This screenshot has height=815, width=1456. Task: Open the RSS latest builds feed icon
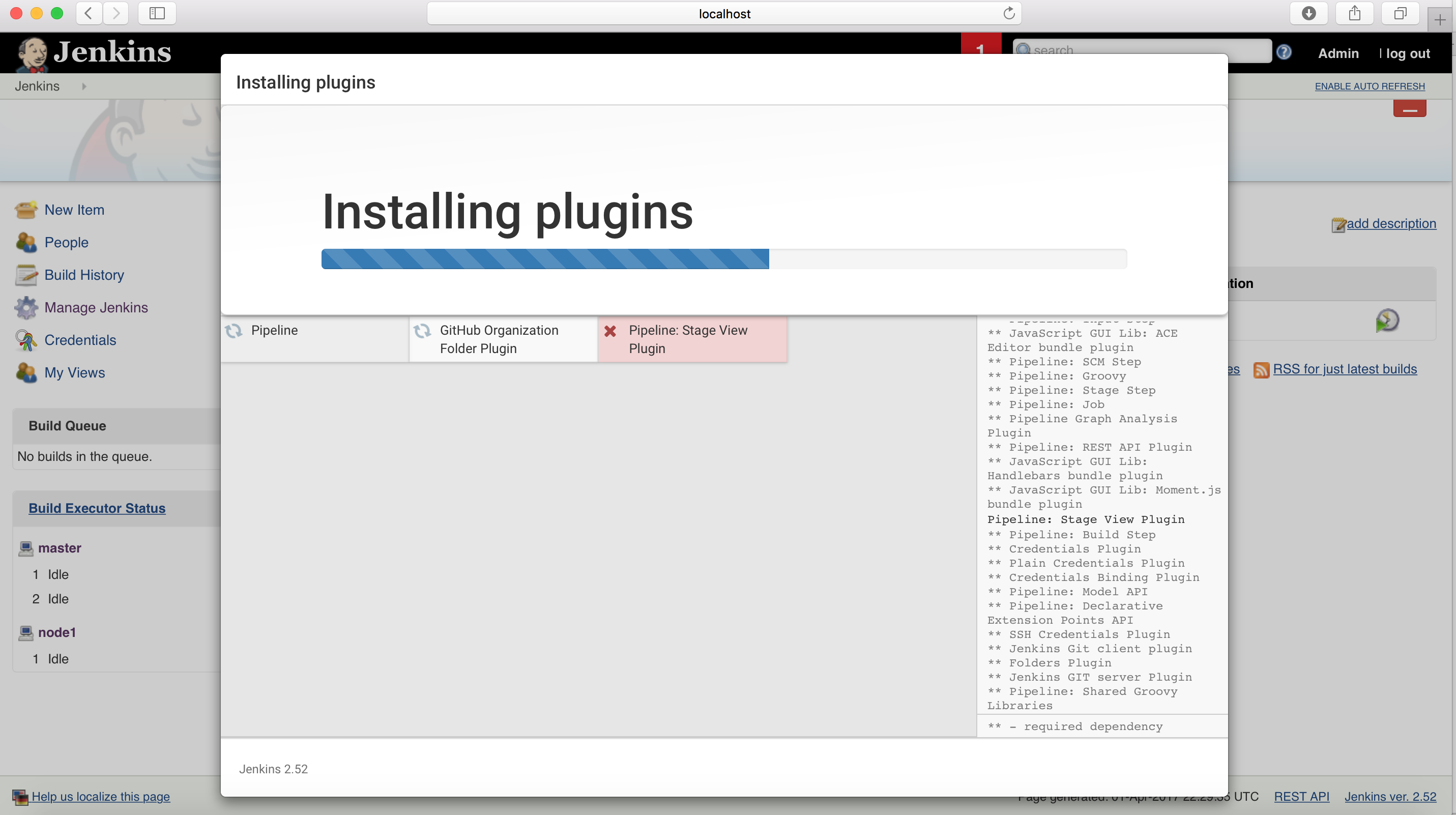1261,370
